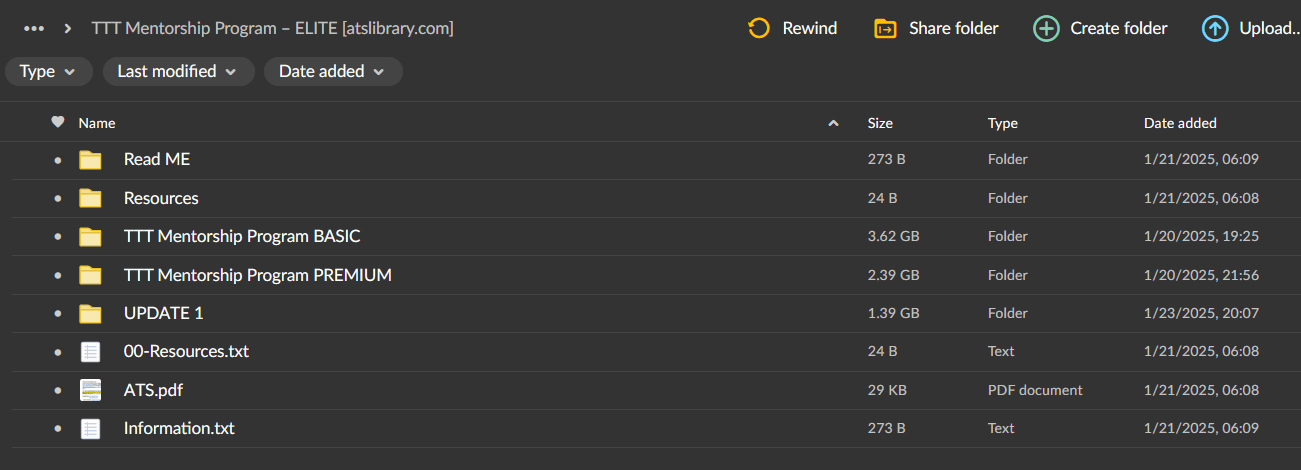
Task: Click the UPDATE 1 folder icon
Action: click(91, 313)
